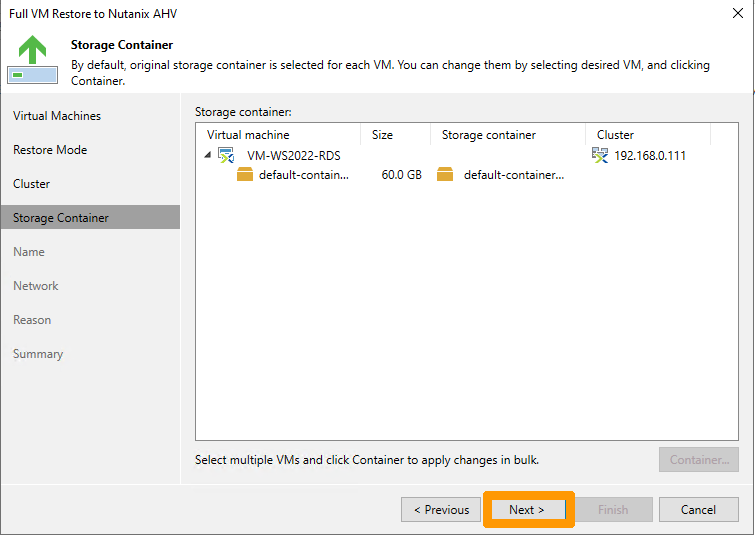The width and height of the screenshot is (755, 535).
Task: Sort by the Cluster column header
Action: [x=648, y=135]
